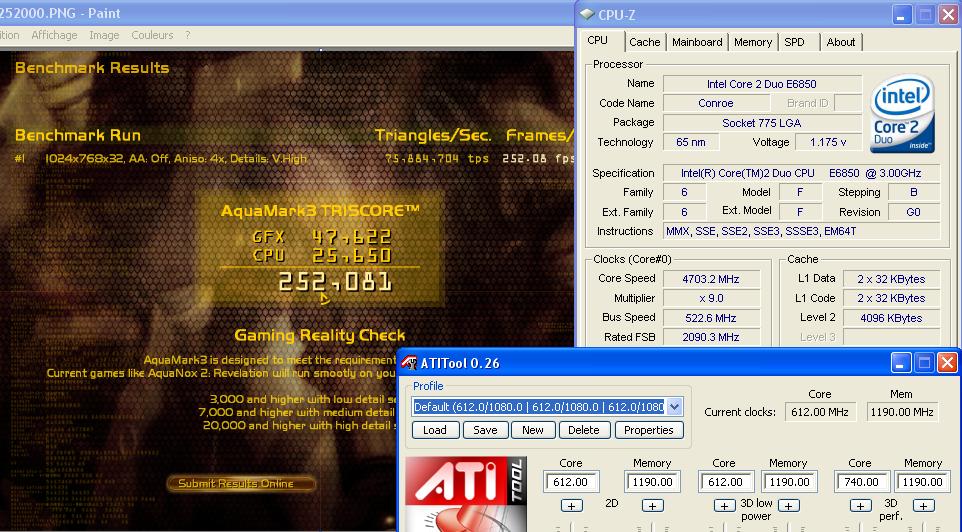The image size is (962, 532).
Task: Click the Revision value G0
Action: [914, 212]
